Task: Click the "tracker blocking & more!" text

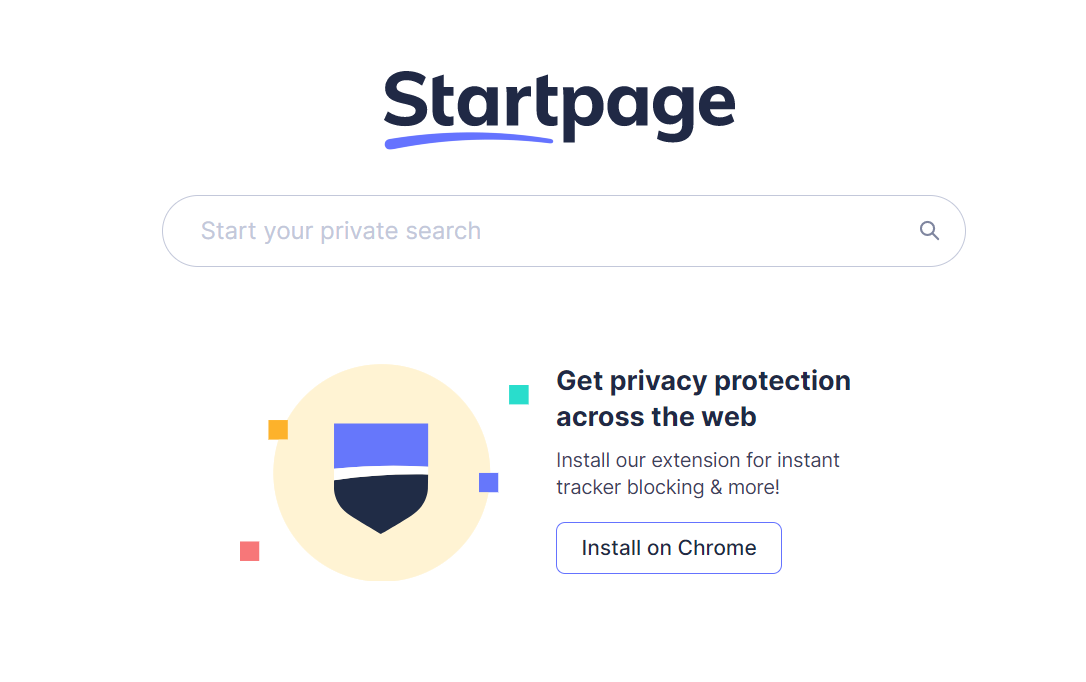Action: tap(668, 488)
